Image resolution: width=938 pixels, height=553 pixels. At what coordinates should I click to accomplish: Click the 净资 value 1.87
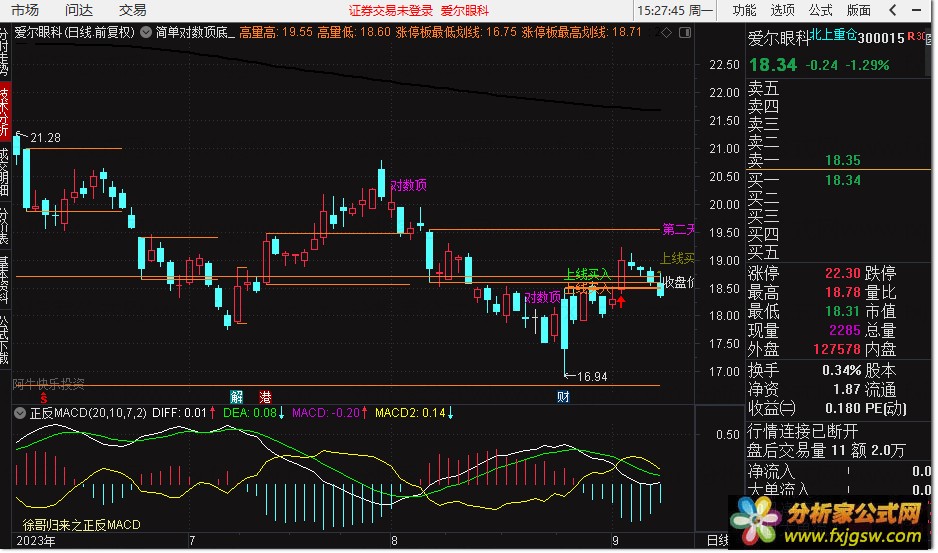coord(846,390)
